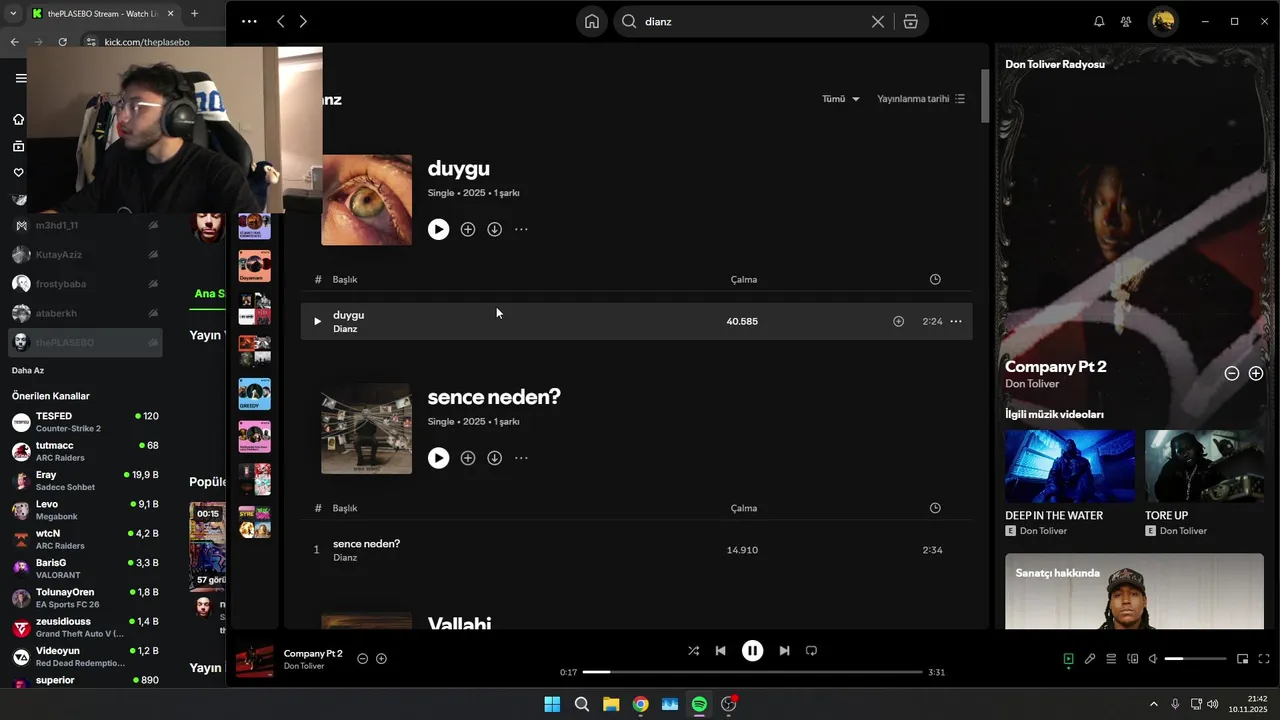Open the friend activity icon
The image size is (1280, 720).
coord(1126,21)
